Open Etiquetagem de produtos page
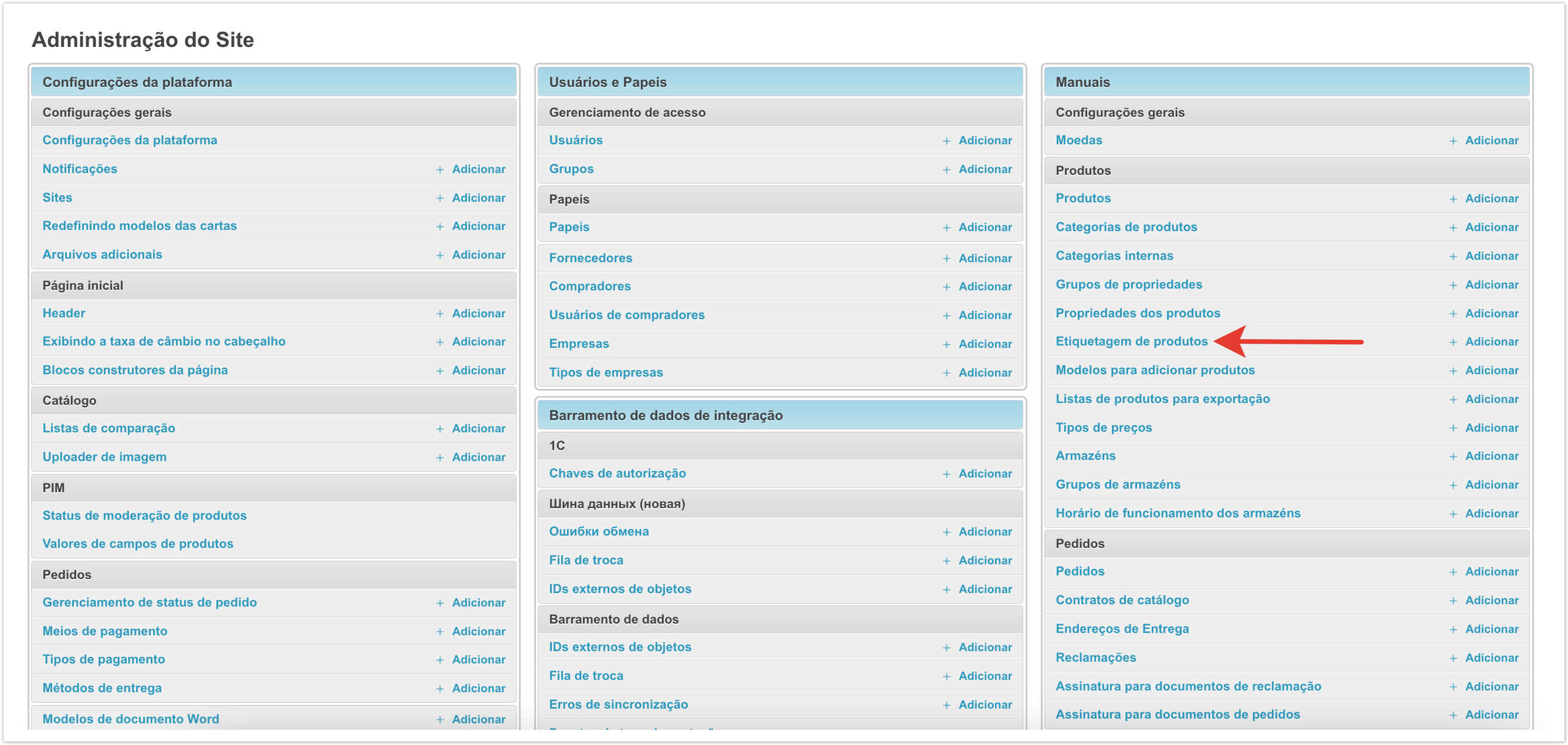This screenshot has width=1568, height=745. pos(1131,341)
